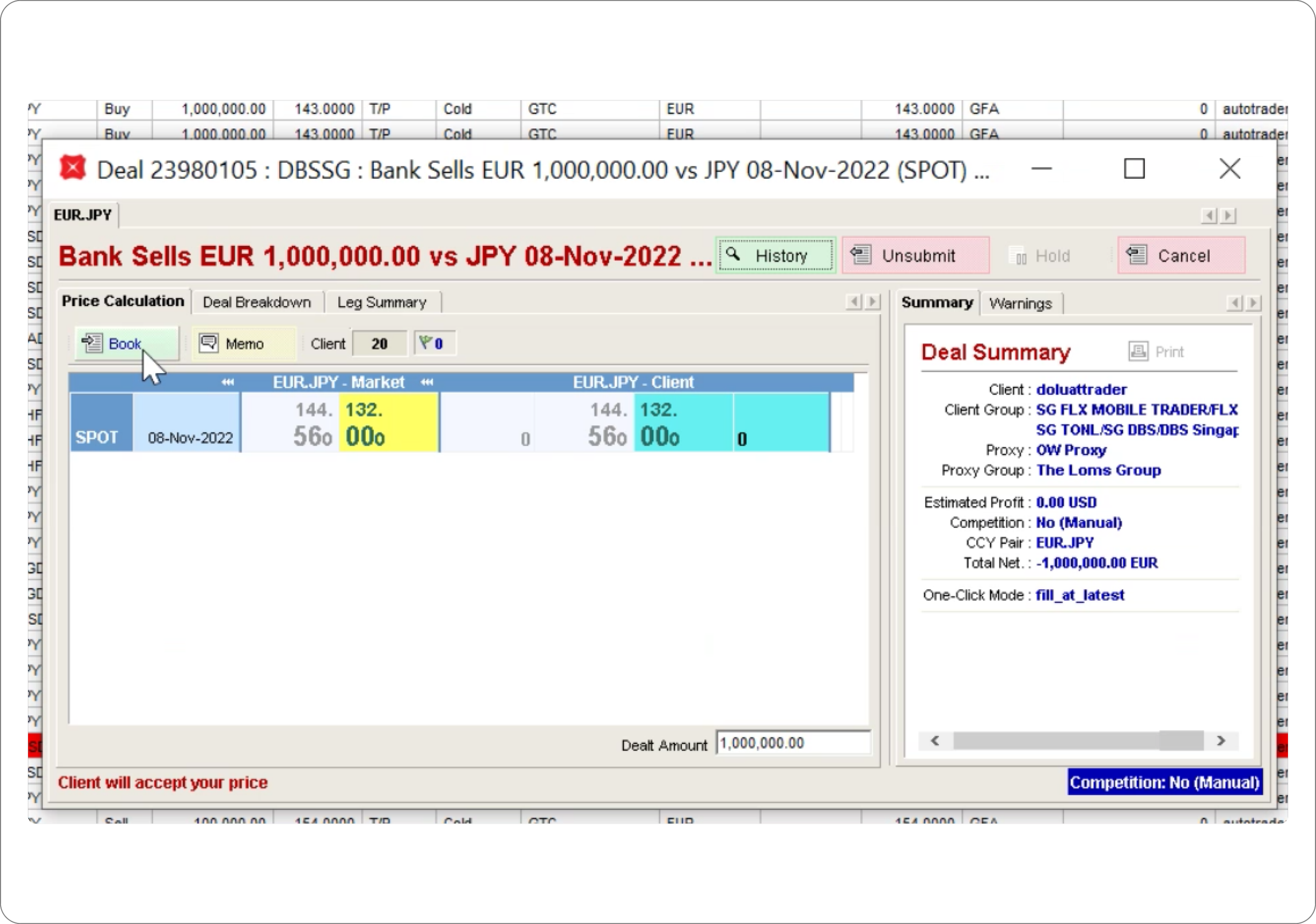
Task: Switch to the Deal Breakdown tab
Action: click(257, 302)
